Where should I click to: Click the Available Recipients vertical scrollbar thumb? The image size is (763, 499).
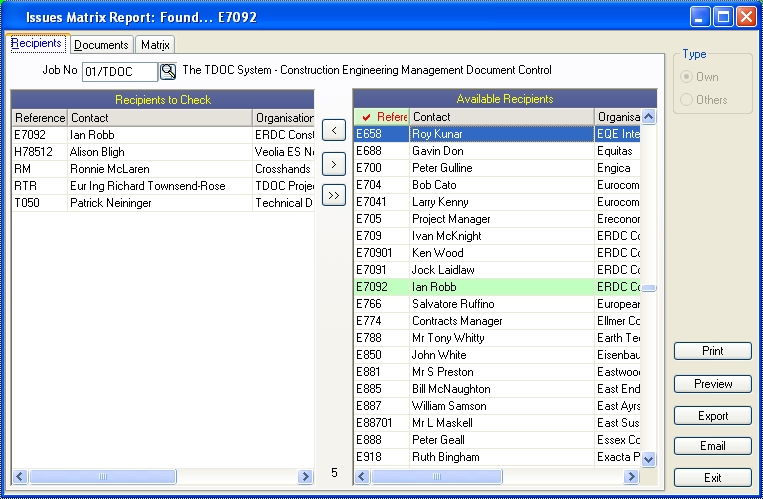pyautogui.click(x=649, y=288)
